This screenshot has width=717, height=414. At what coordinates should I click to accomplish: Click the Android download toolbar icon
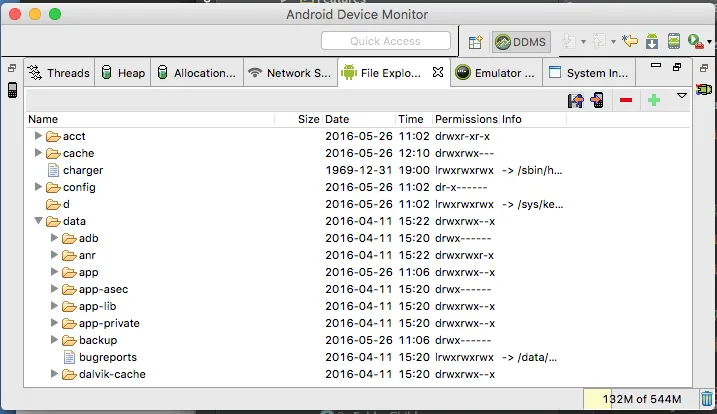pyautogui.click(x=652, y=41)
